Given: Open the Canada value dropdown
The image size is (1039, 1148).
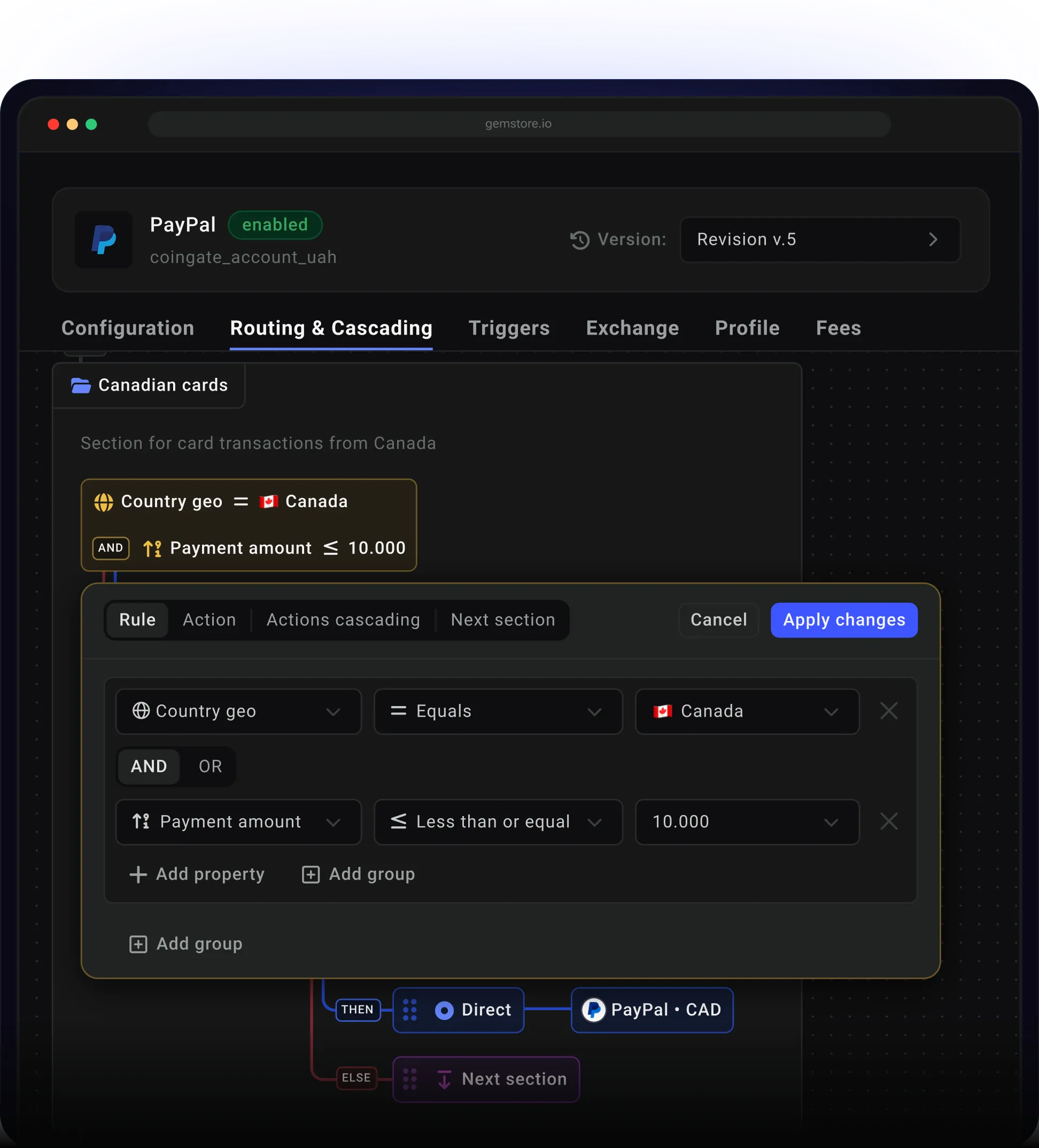Looking at the screenshot, I should coord(747,711).
